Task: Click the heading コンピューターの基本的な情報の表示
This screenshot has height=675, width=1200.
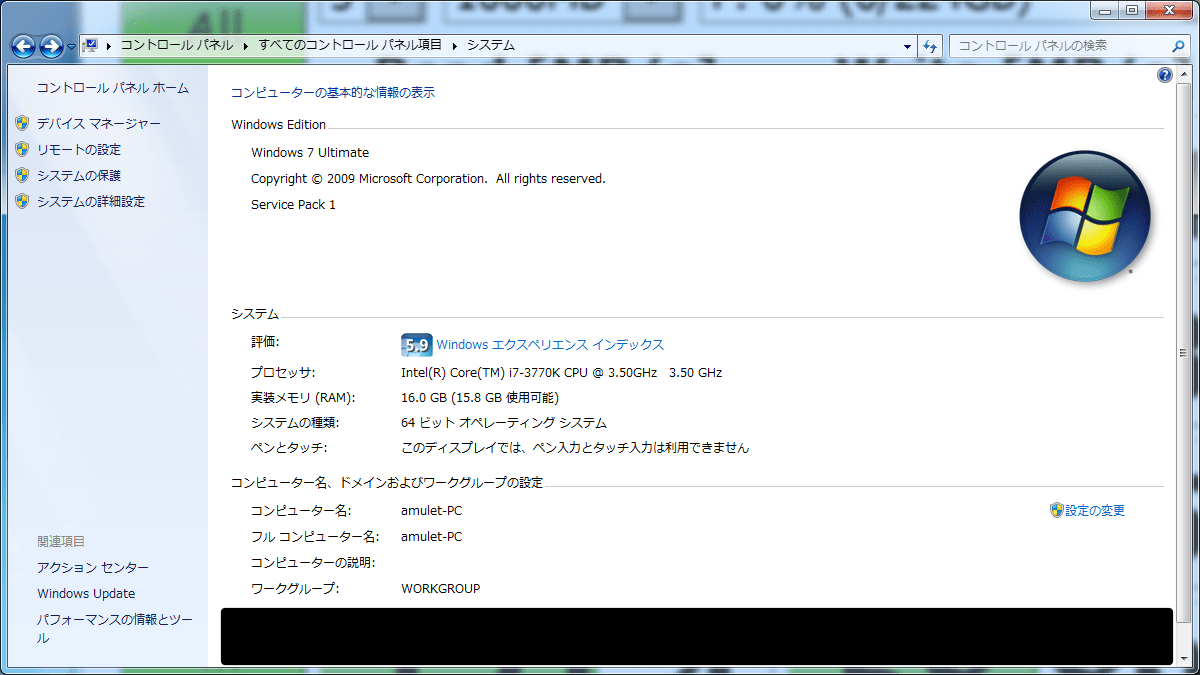Action: pyautogui.click(x=333, y=93)
